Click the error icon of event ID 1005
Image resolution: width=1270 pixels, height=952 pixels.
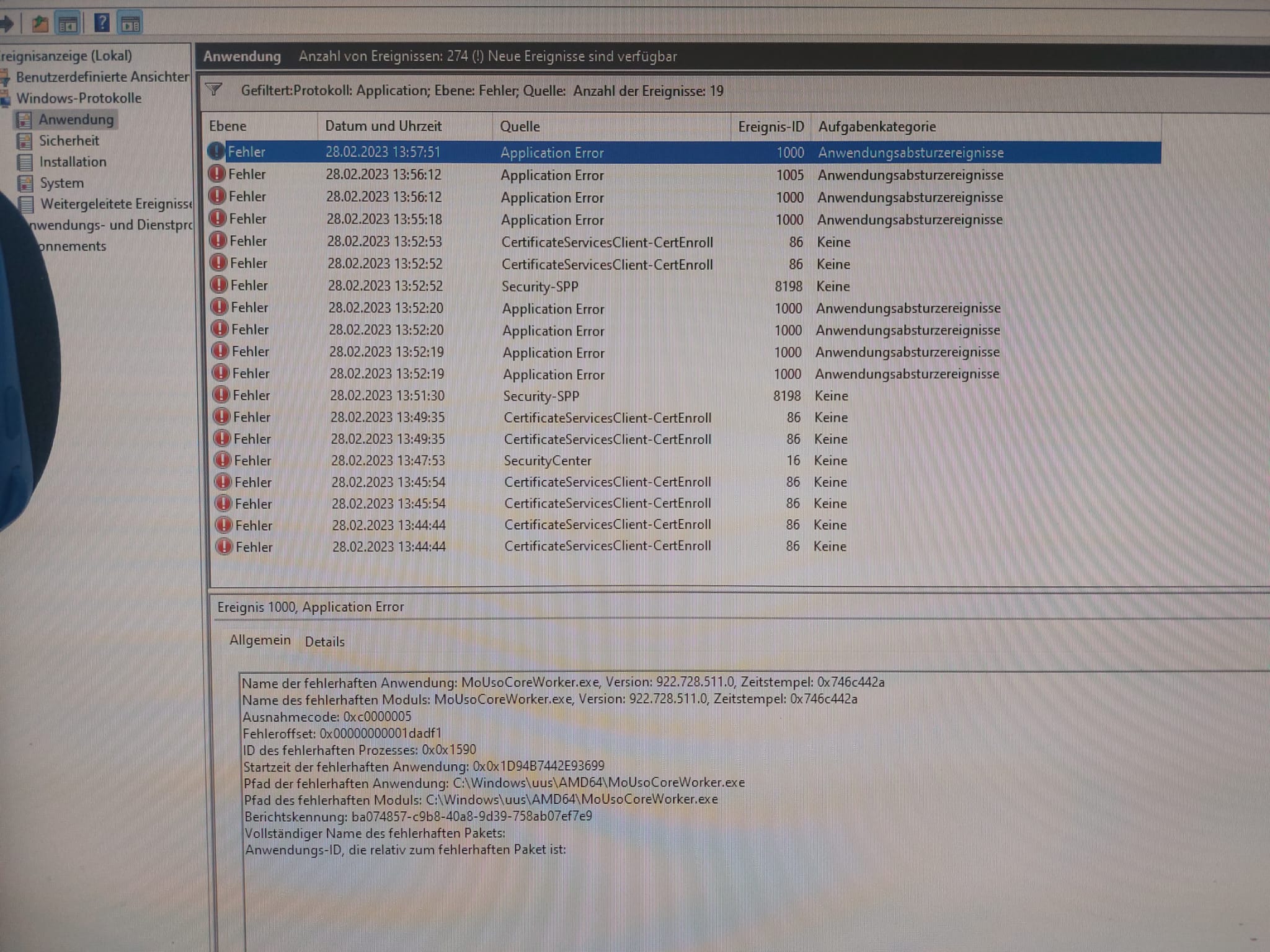click(x=216, y=174)
